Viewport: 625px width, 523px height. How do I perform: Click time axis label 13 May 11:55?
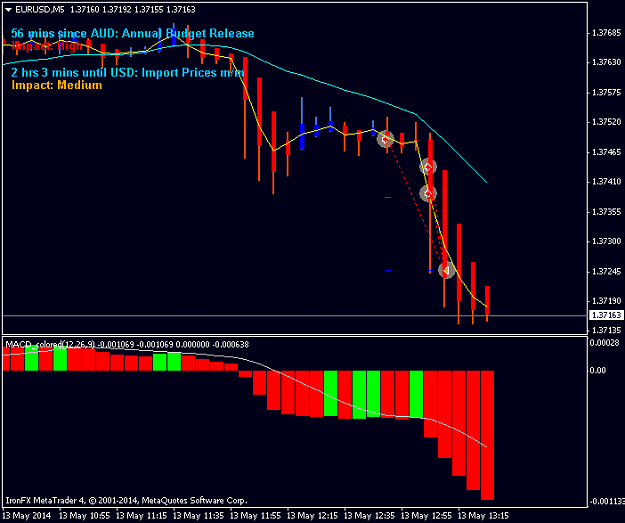pyautogui.click(x=256, y=516)
